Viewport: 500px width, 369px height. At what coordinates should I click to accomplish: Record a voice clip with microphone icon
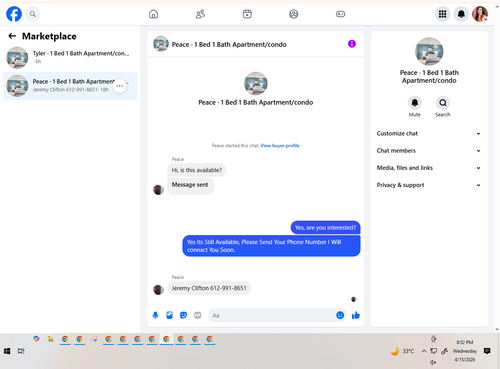tap(155, 315)
